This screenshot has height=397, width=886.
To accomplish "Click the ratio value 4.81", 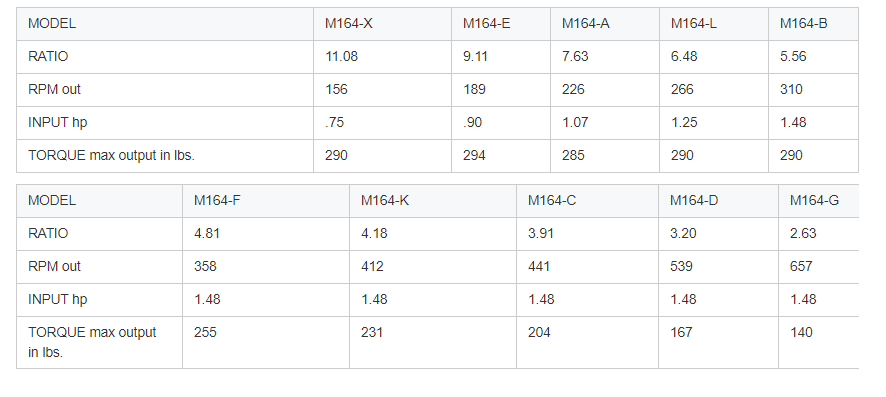I will click(x=207, y=233).
